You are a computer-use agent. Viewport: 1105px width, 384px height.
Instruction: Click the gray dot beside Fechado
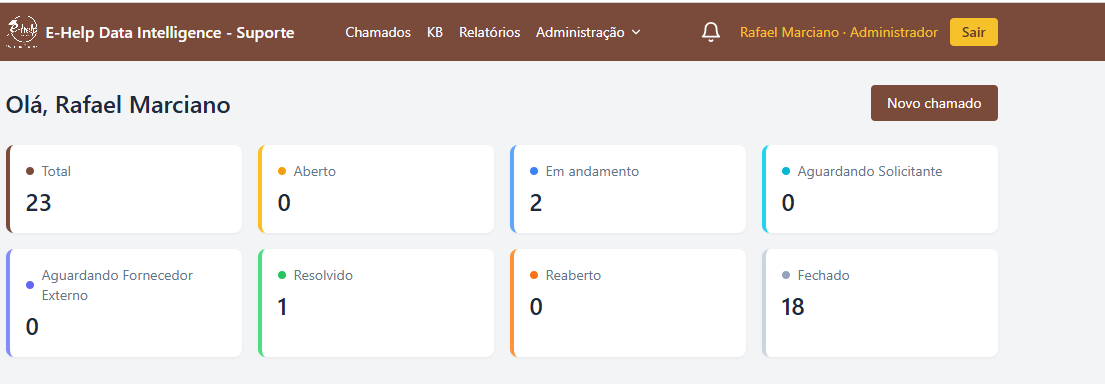tap(786, 275)
